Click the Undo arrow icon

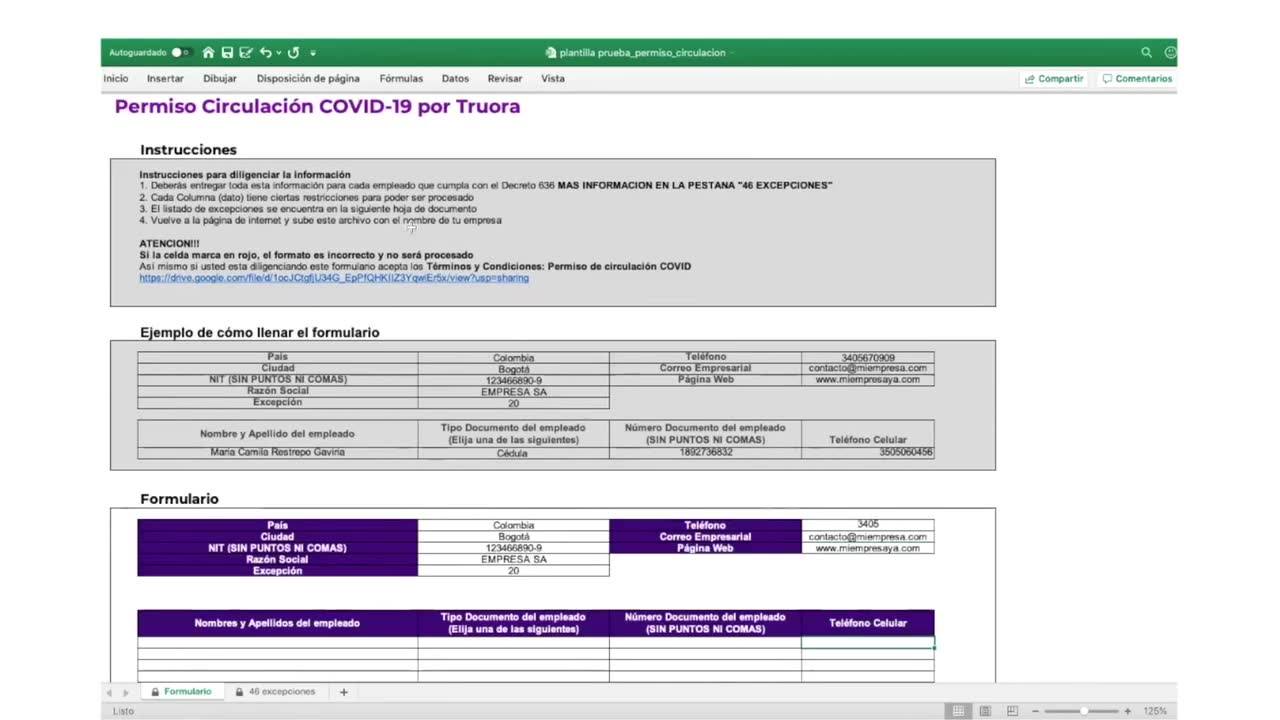265,52
